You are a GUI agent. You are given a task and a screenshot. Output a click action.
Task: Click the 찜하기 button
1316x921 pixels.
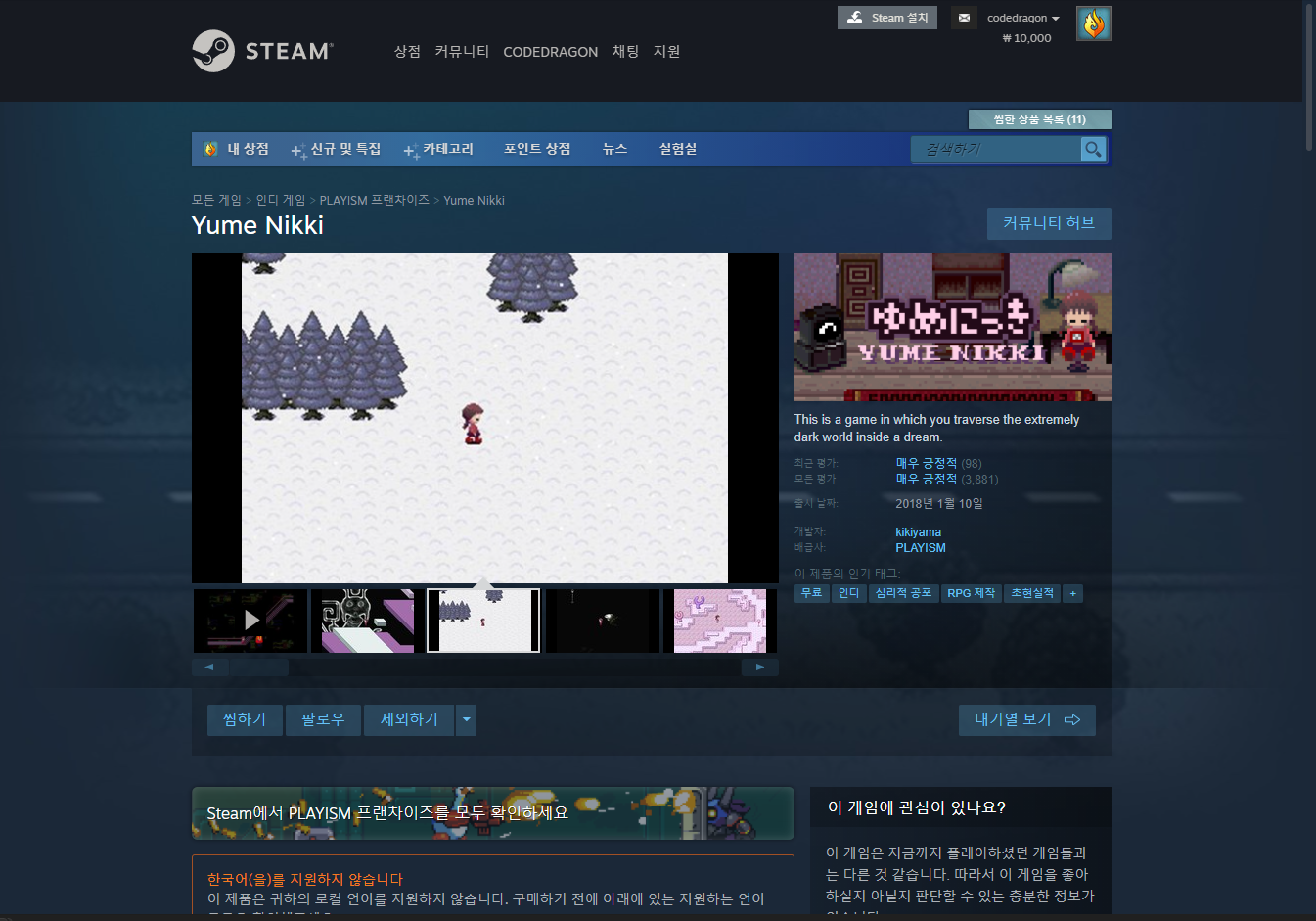pos(245,719)
